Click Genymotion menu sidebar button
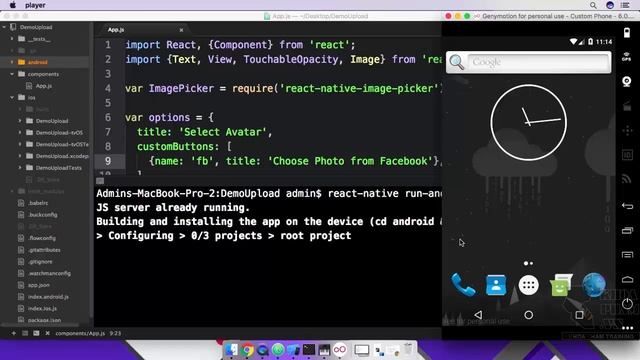This screenshot has height=360, width=640. 627,255
